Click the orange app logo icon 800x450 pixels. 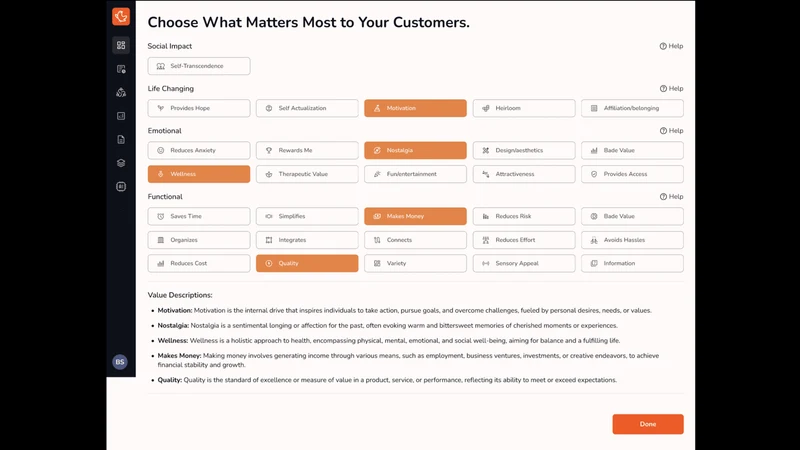(121, 16)
